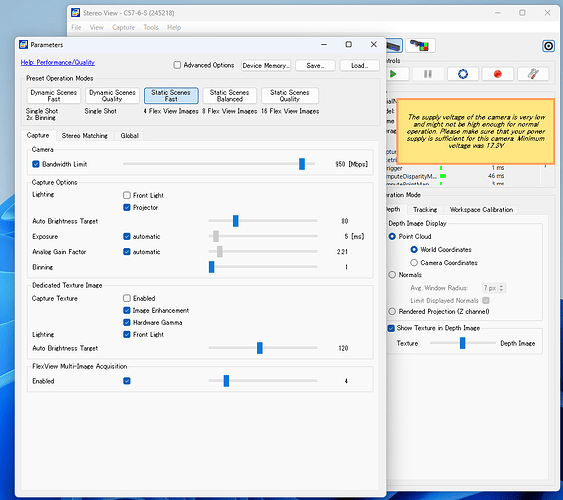Click the Device Memory button
The height and width of the screenshot is (500, 563).
point(266,66)
